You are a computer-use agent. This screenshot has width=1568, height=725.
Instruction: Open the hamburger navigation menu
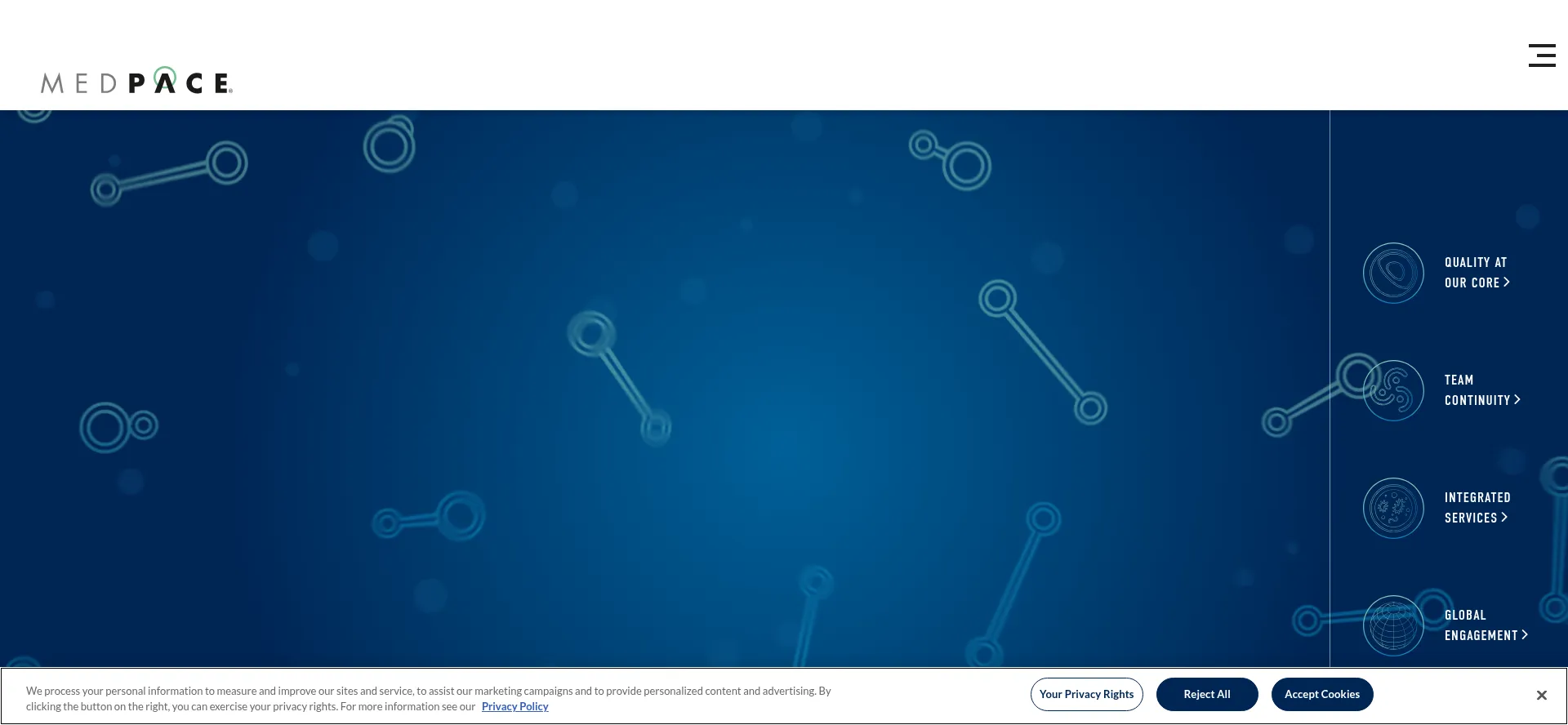click(x=1542, y=56)
